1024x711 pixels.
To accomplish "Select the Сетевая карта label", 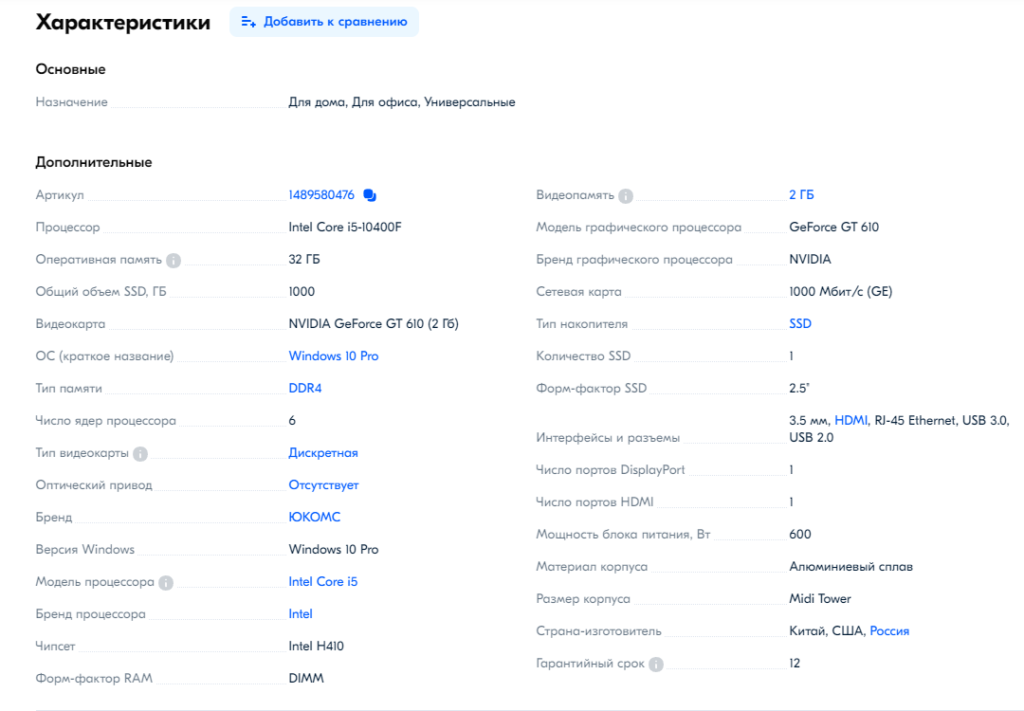I will [579, 291].
